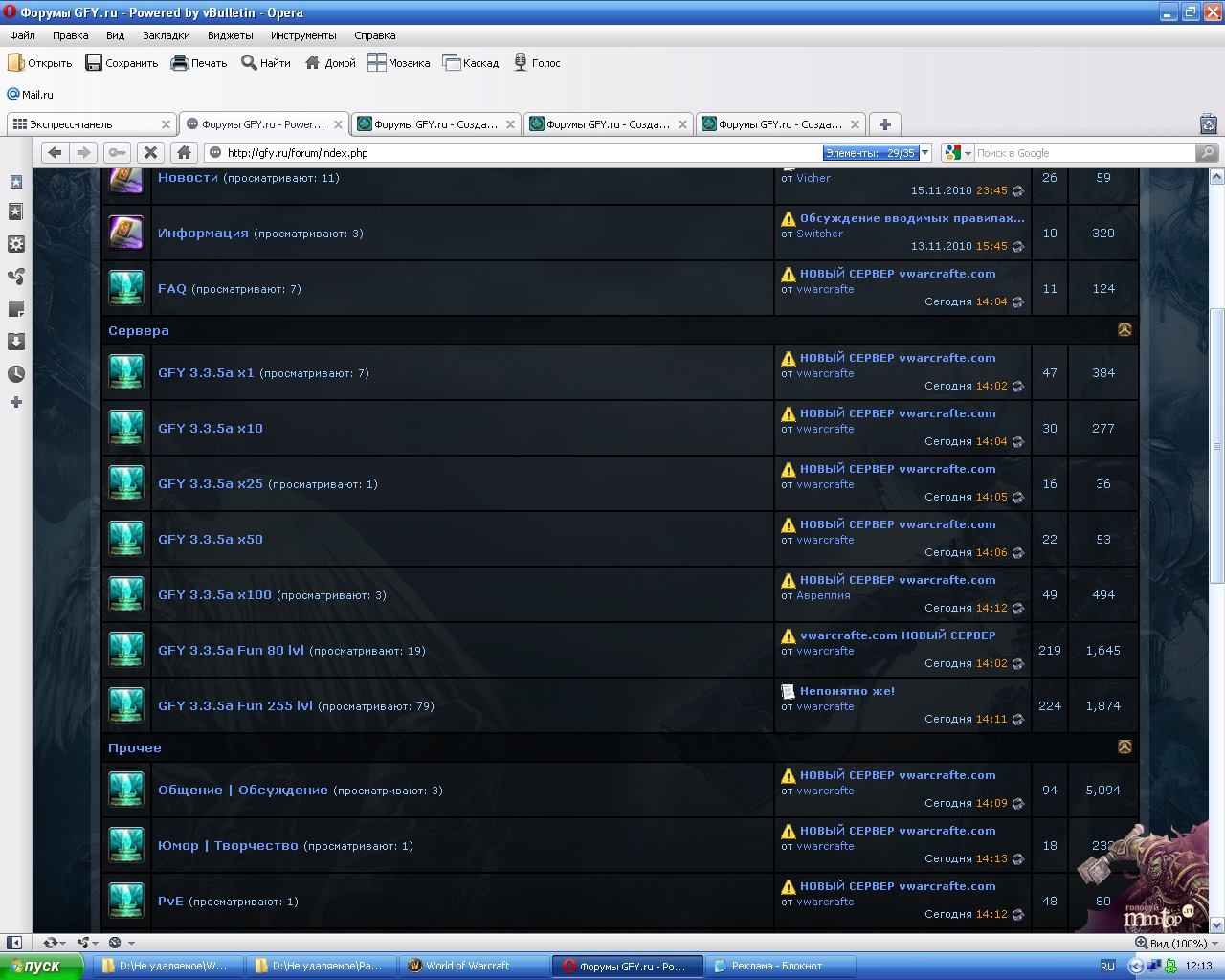Click the Сохранить floppy icon
The height and width of the screenshot is (980, 1225).
coord(94,62)
